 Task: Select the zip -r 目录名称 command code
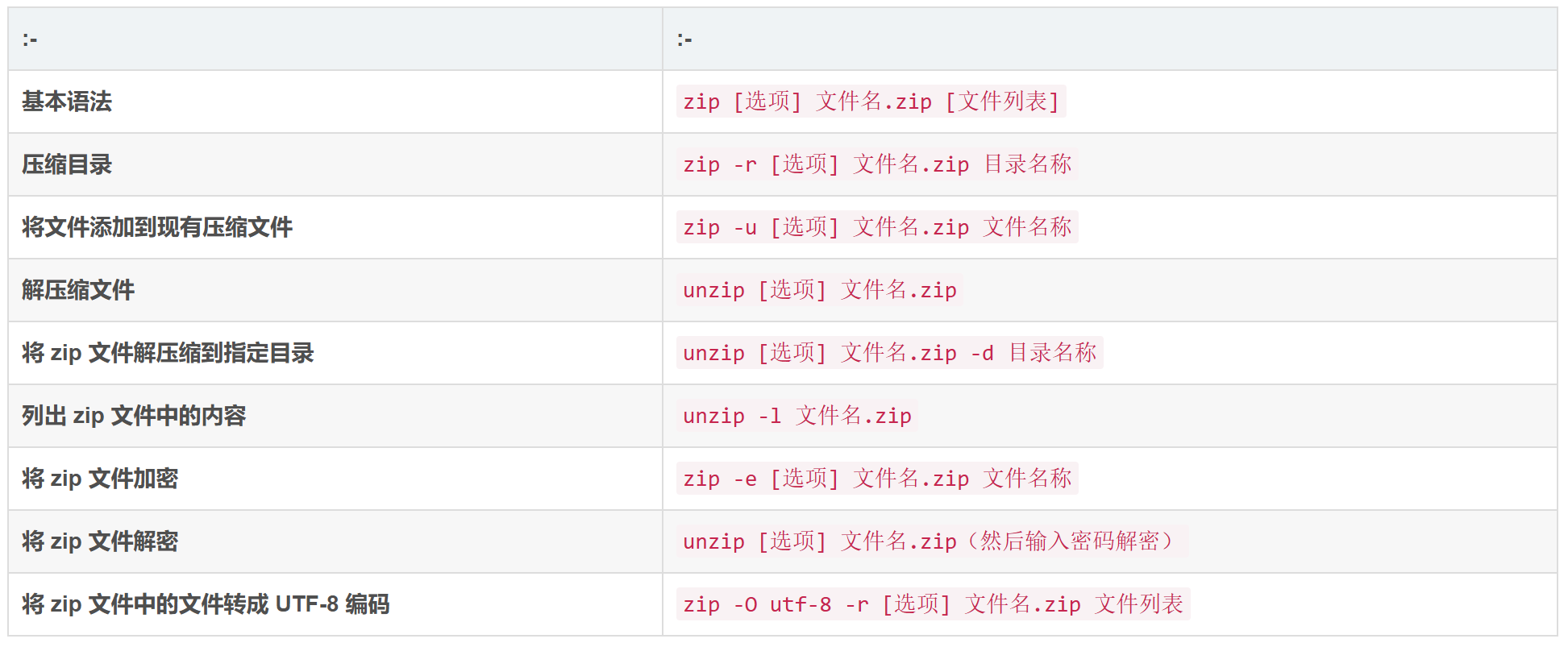click(x=877, y=164)
